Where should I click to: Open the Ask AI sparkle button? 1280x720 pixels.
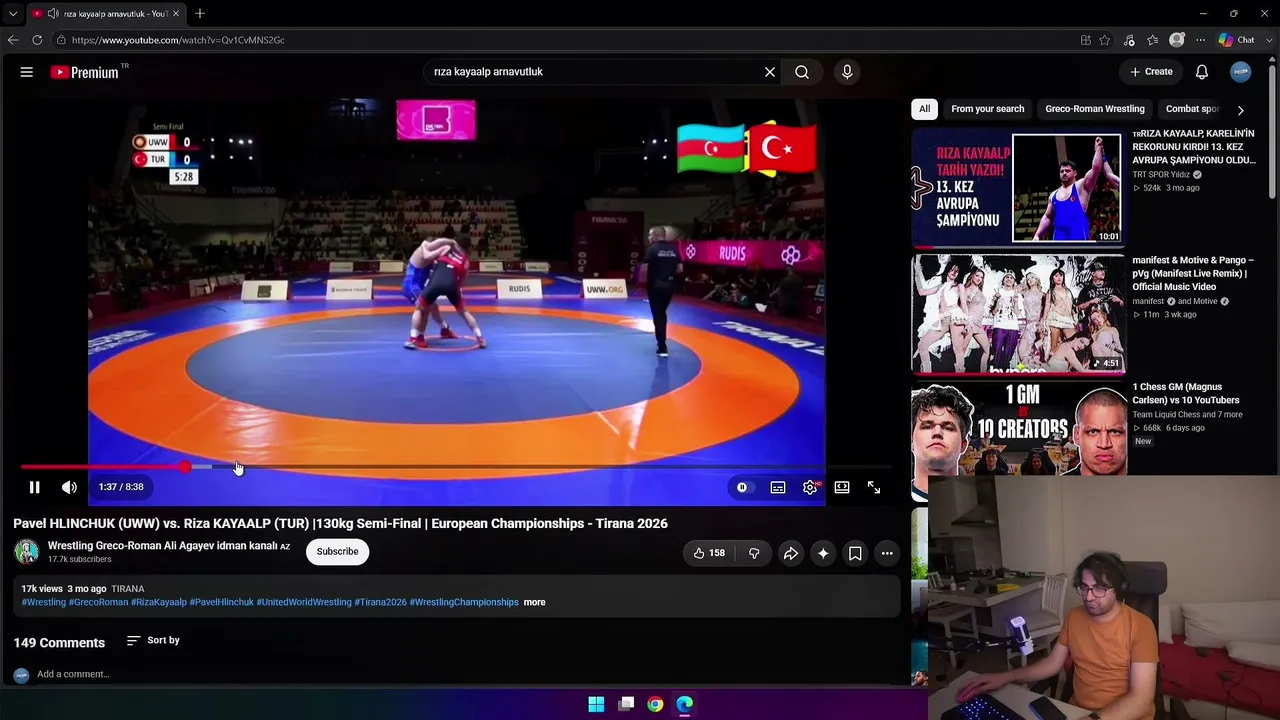[x=823, y=553]
